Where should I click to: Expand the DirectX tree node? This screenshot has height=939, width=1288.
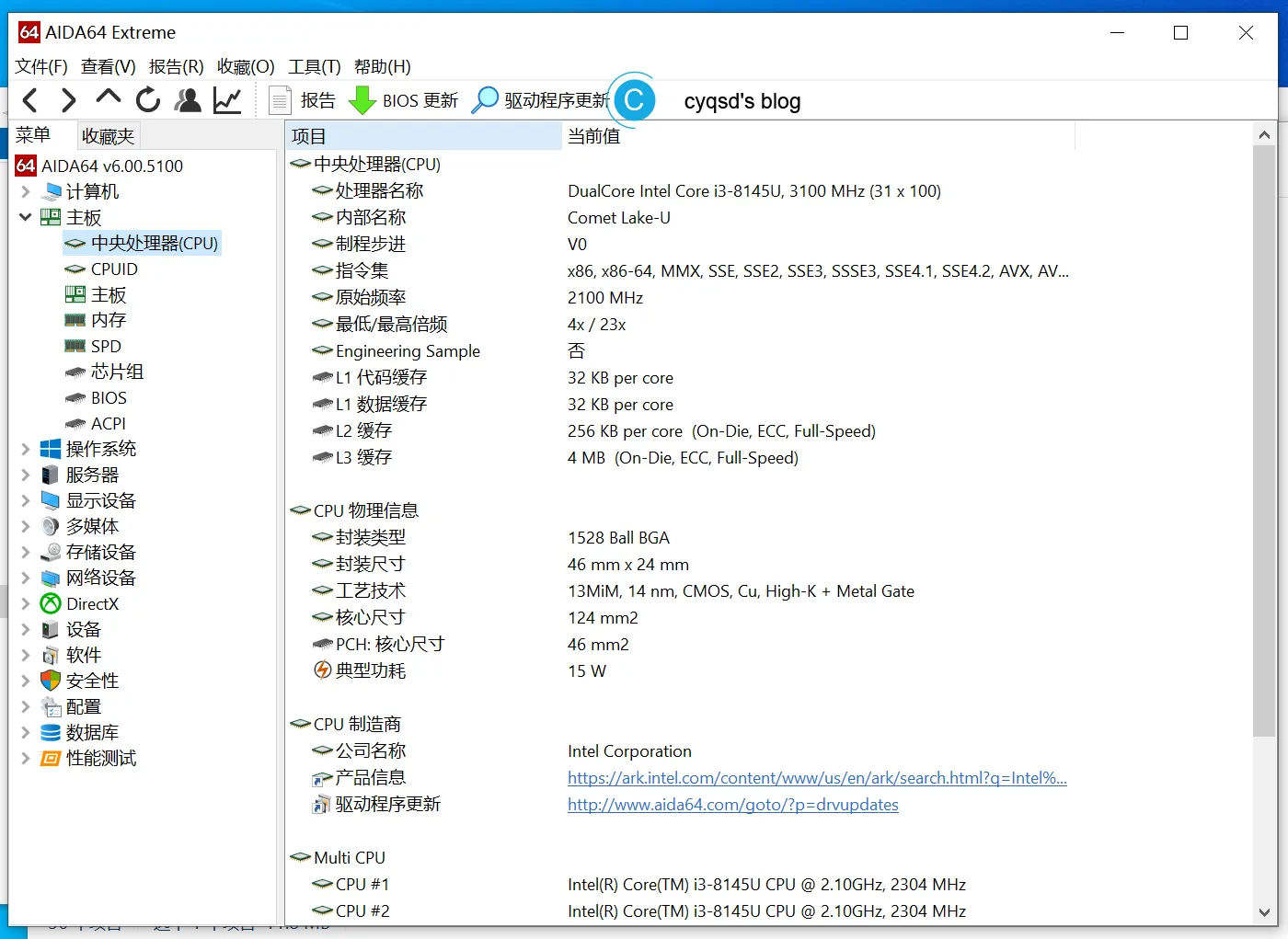point(25,603)
